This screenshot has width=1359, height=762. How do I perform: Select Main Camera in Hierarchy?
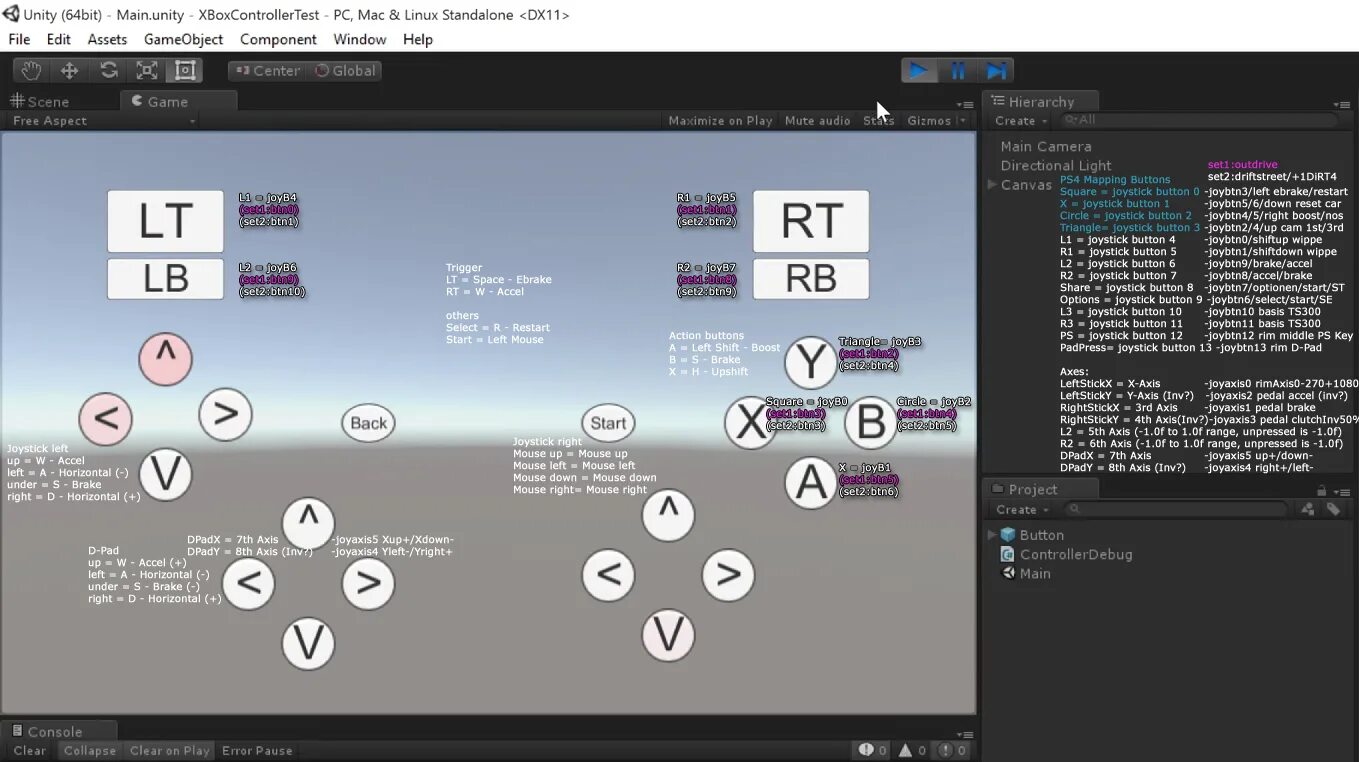(x=1046, y=147)
